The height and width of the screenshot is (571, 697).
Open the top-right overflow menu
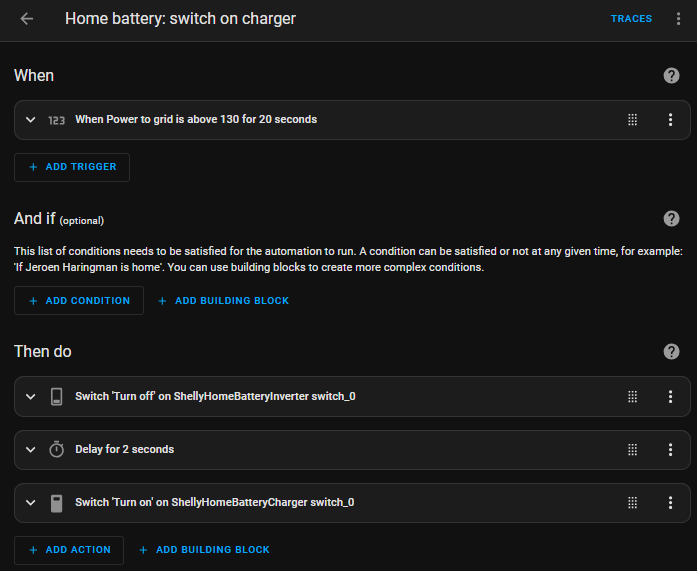[x=679, y=19]
